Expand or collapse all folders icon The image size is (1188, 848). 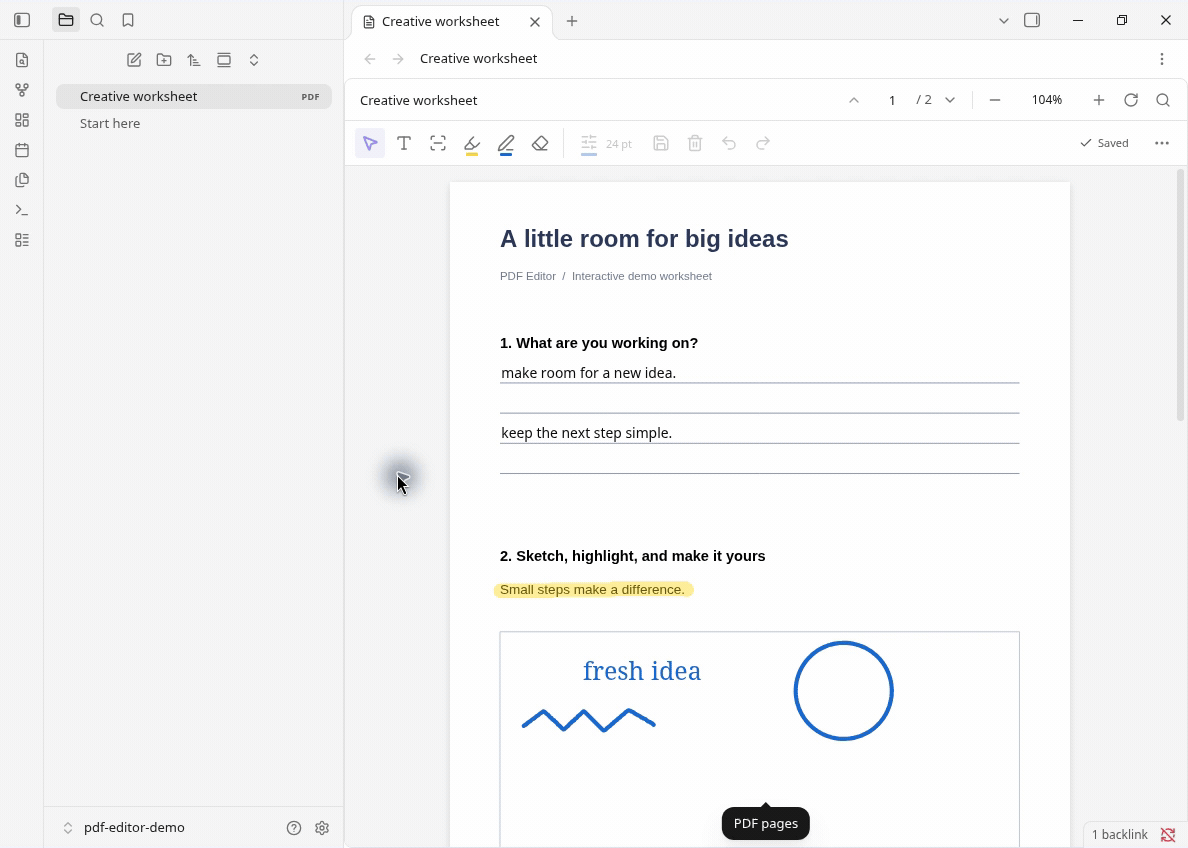click(254, 60)
